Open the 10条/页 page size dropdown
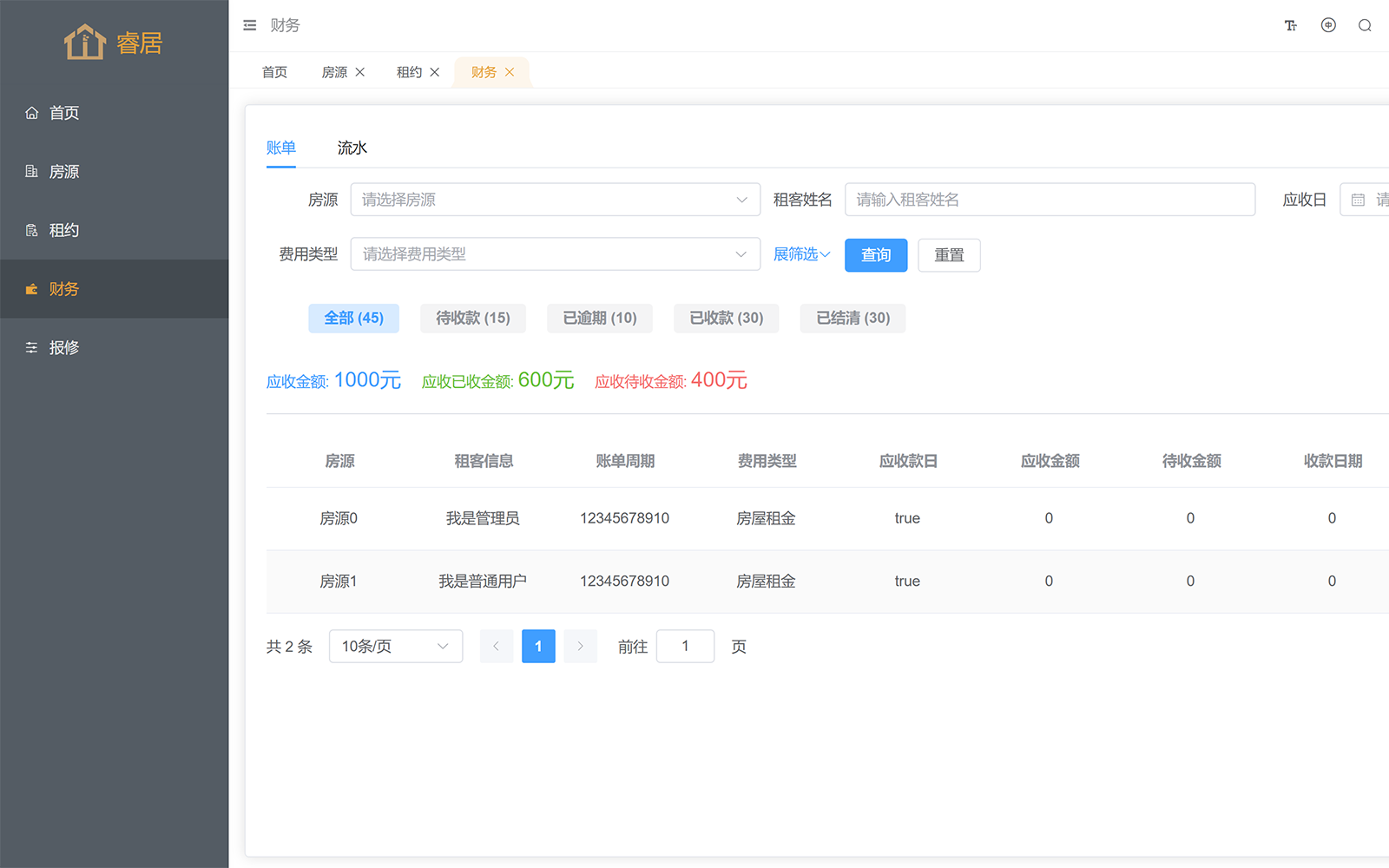1389x868 pixels. [x=395, y=646]
